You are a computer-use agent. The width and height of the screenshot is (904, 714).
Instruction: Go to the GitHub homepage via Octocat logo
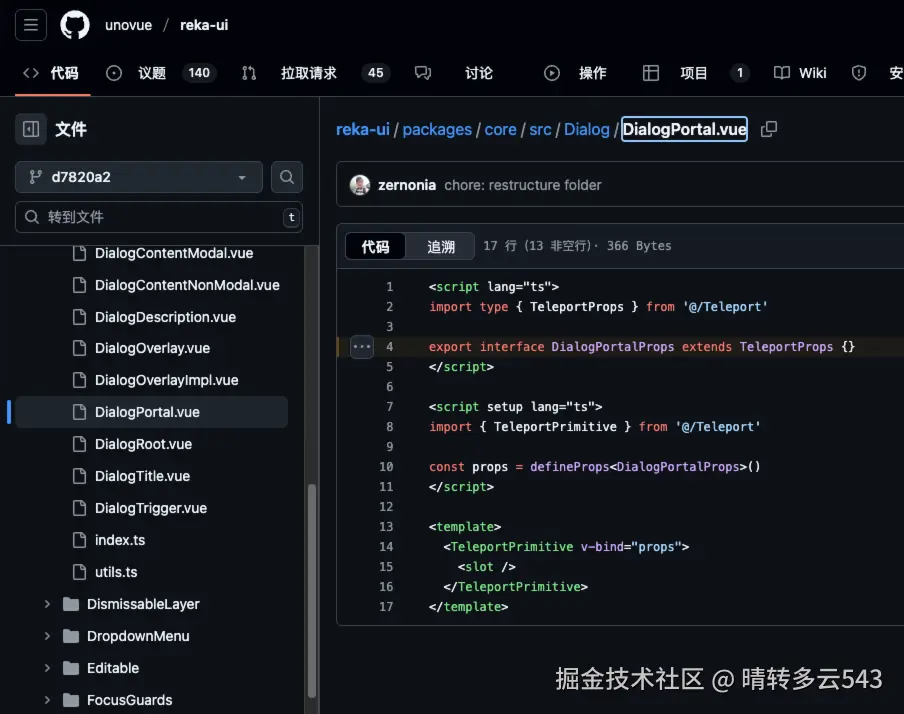75,25
